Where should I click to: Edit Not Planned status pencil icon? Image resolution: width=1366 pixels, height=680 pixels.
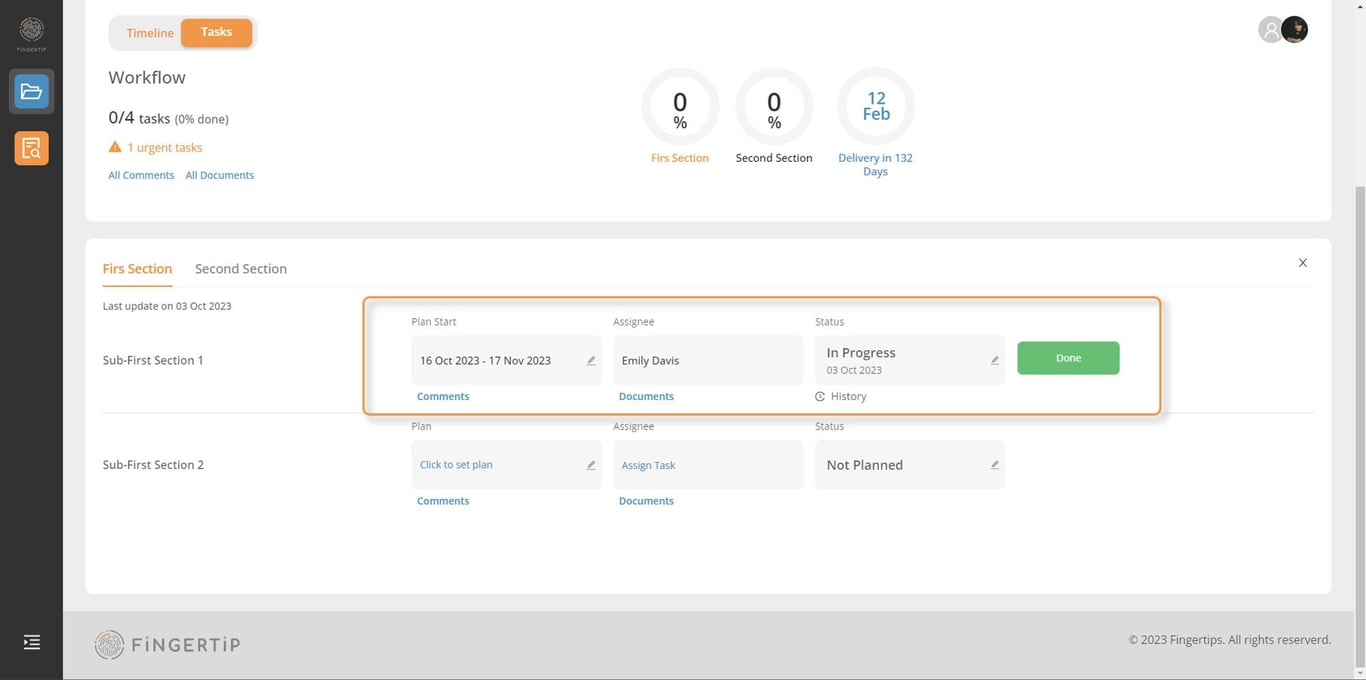click(995, 465)
